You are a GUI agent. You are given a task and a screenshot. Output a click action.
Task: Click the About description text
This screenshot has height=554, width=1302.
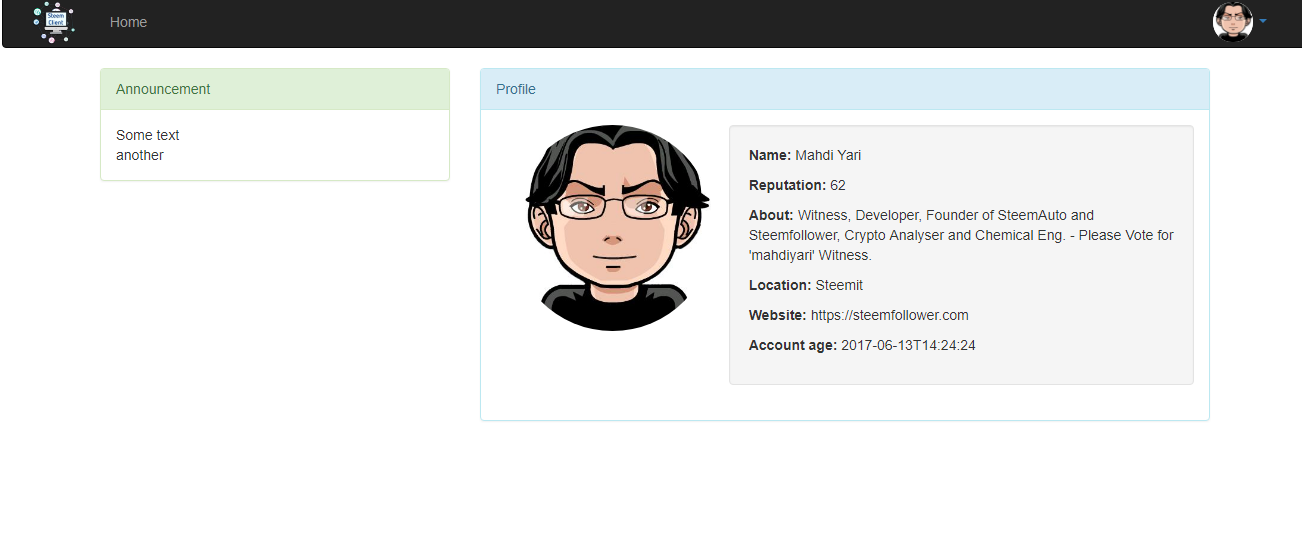pyautogui.click(x=961, y=235)
